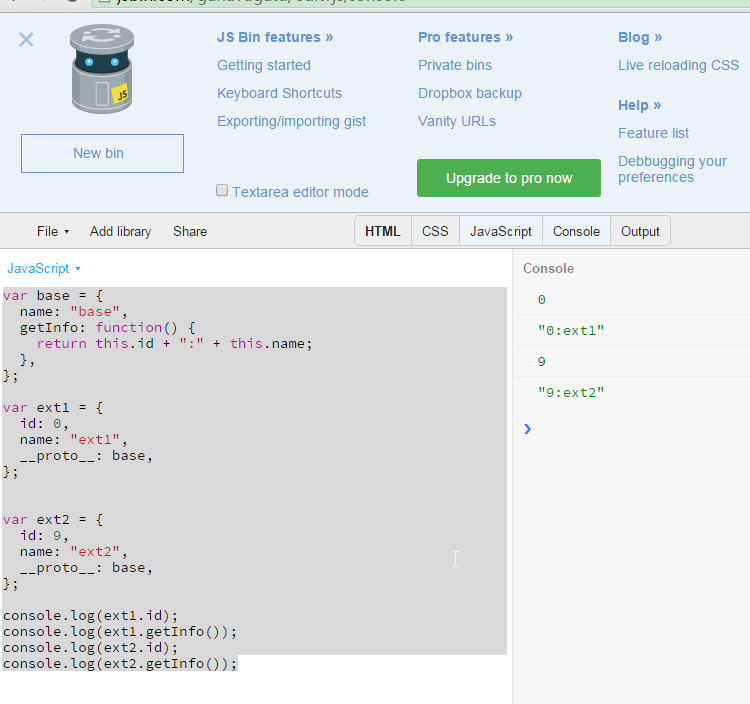Open JavaScript language dropdown in editor
Image resolution: width=750 pixels, height=704 pixels.
(x=44, y=269)
